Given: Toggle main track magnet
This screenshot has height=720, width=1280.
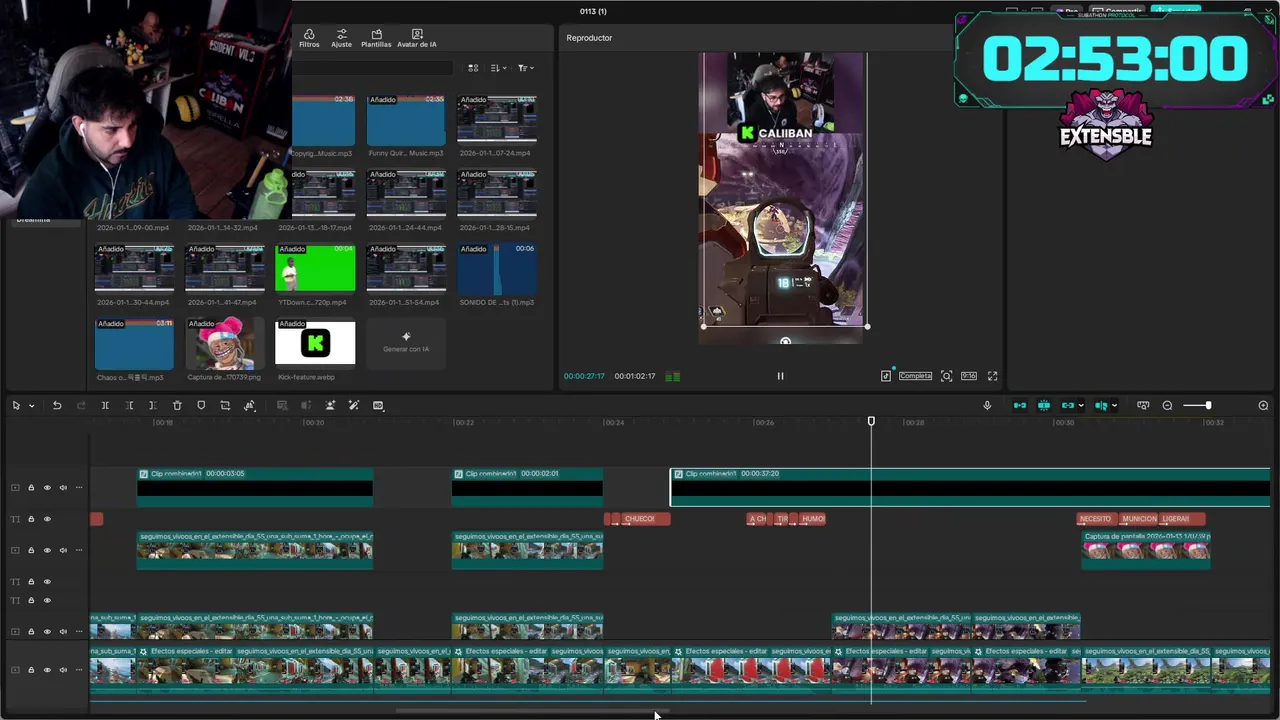Looking at the screenshot, I should [x=1020, y=405].
